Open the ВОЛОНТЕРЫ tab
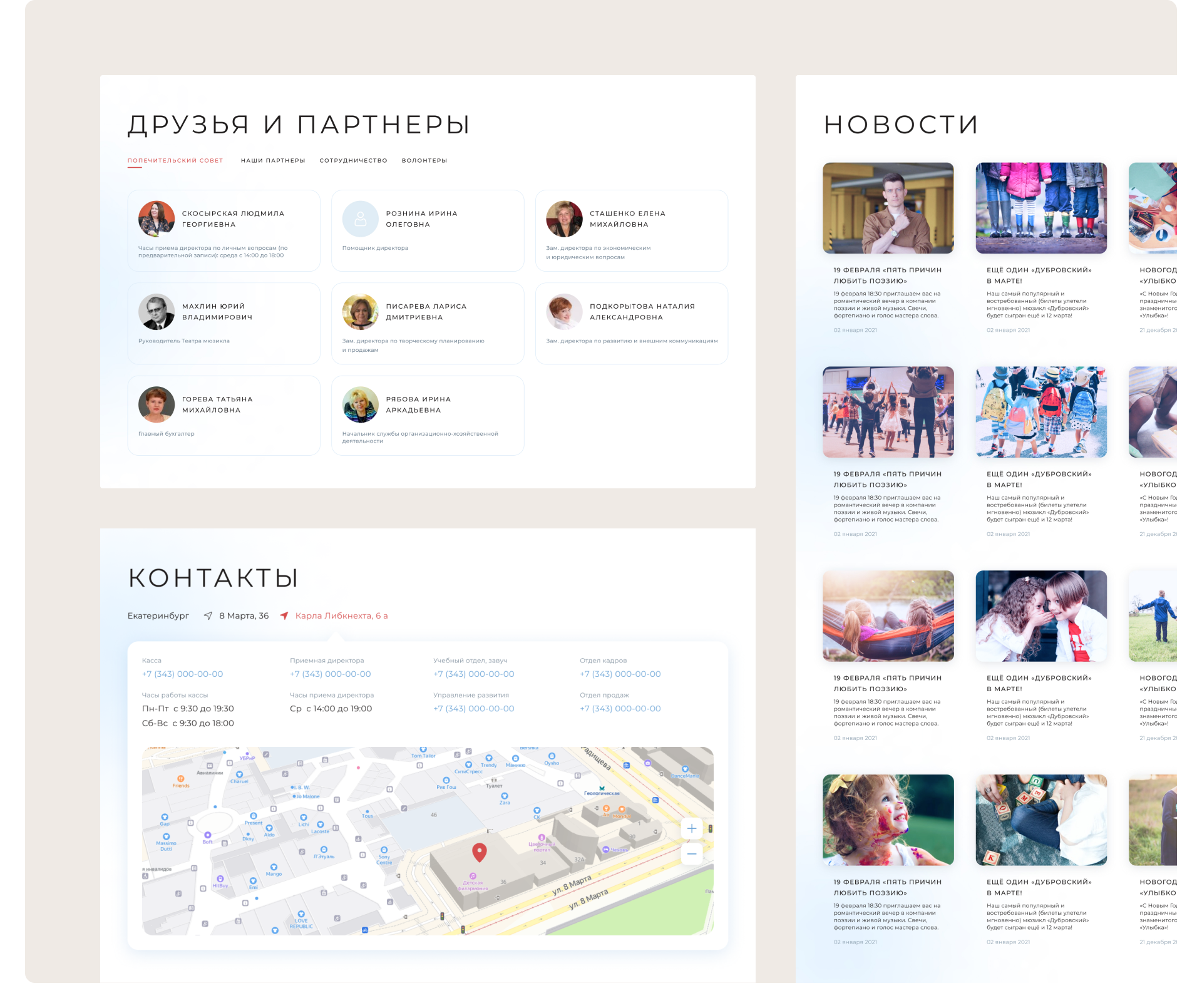The width and height of the screenshot is (1202, 1008). pyautogui.click(x=424, y=160)
